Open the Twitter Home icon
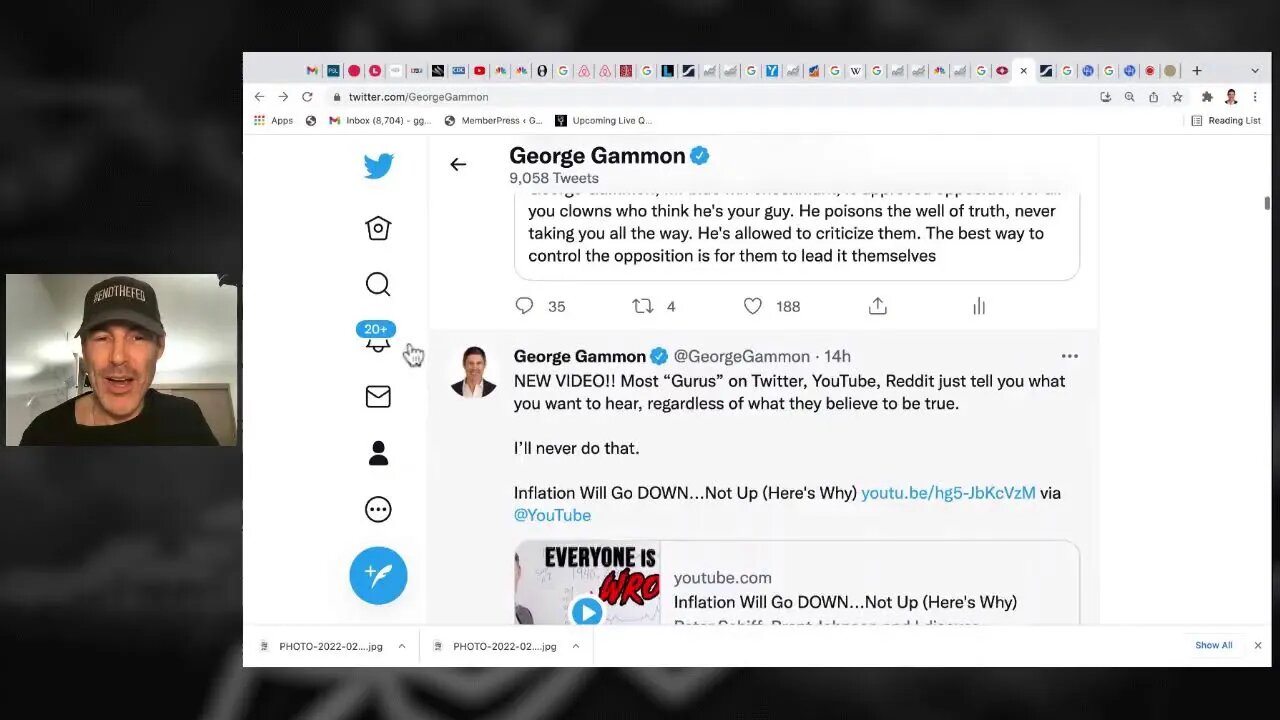This screenshot has width=1280, height=720. coord(378,228)
